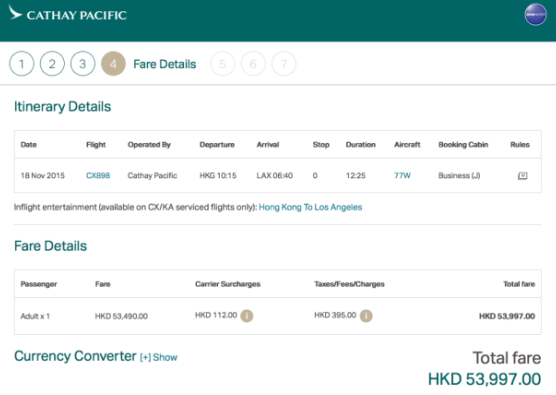Open the oneworld alliance globe icon

(535, 15)
